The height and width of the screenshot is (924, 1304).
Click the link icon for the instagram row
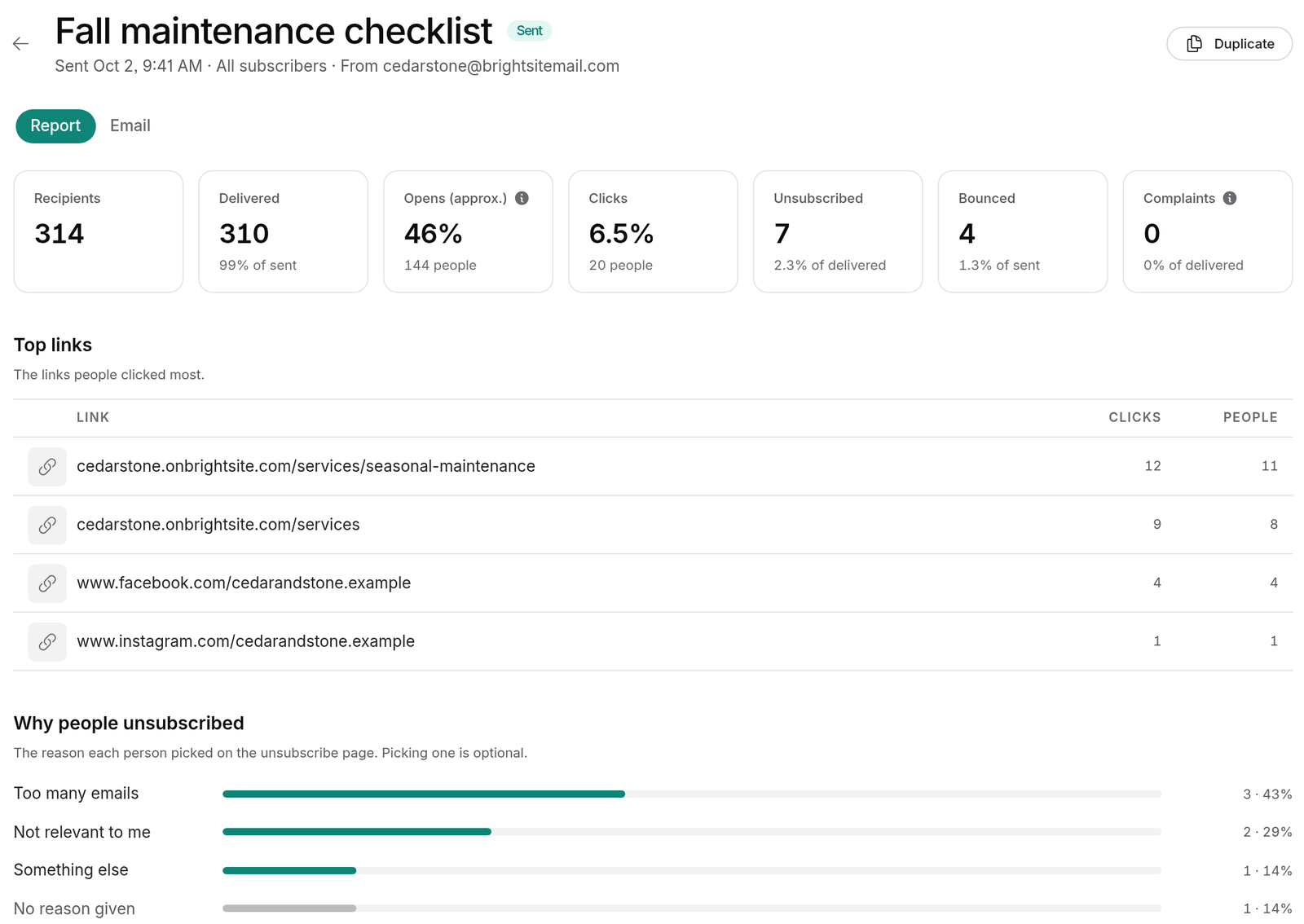point(47,641)
